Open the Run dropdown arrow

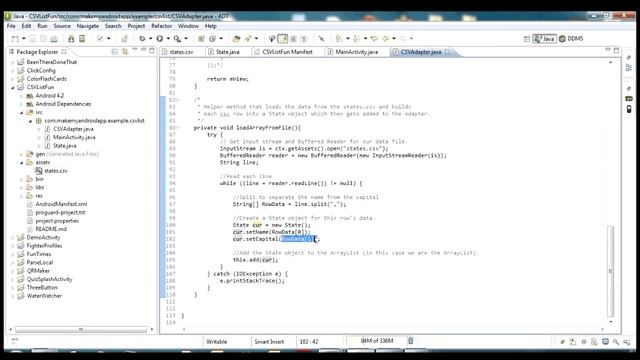[x=168, y=39]
